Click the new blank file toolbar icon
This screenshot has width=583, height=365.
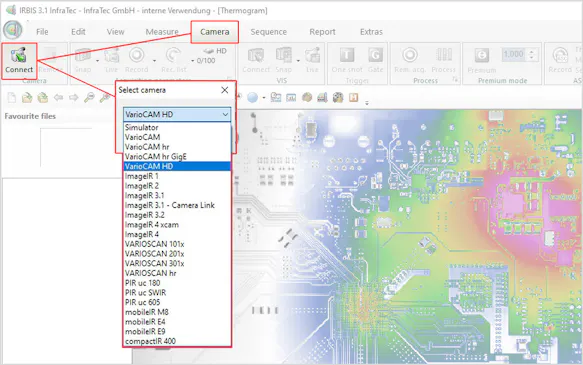tap(12, 98)
